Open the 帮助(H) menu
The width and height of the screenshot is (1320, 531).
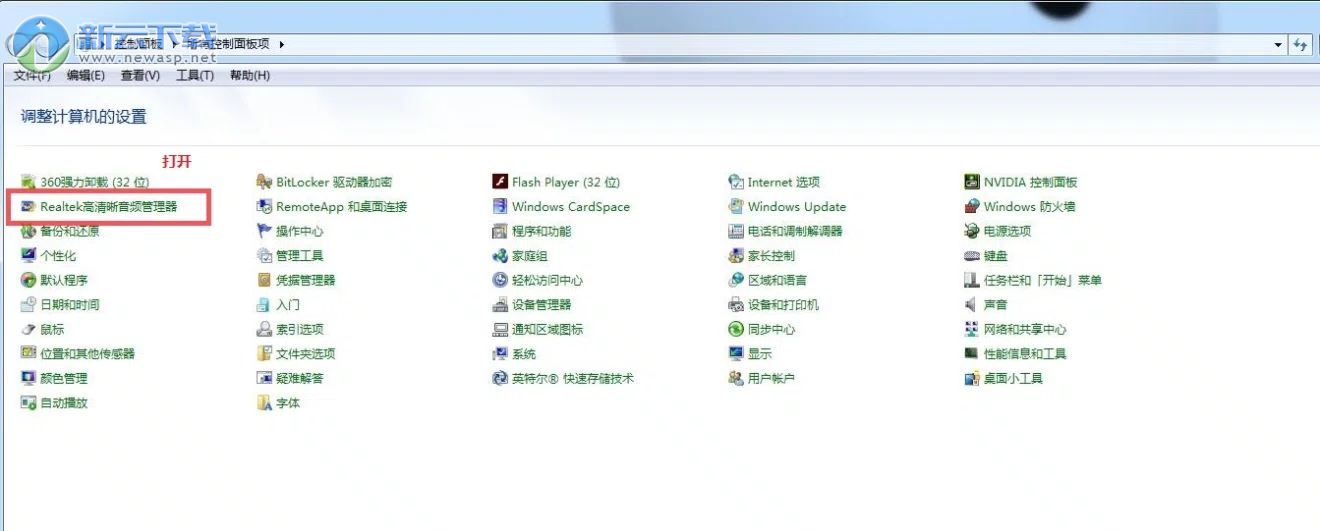click(x=250, y=75)
